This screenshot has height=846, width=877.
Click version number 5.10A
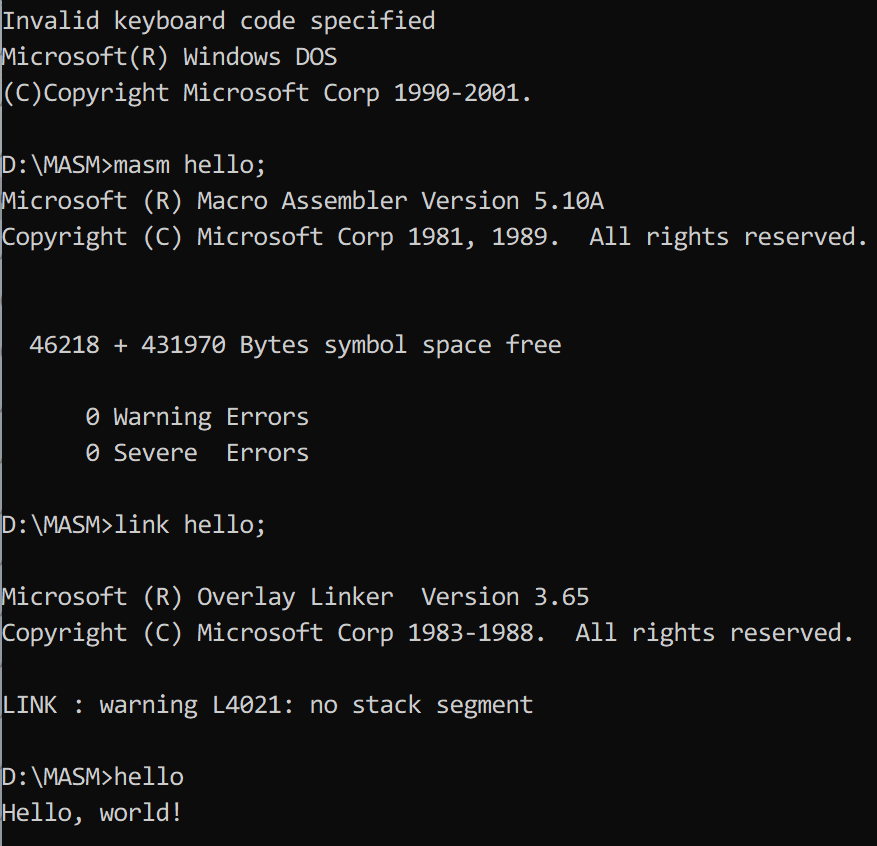[x=567, y=201]
